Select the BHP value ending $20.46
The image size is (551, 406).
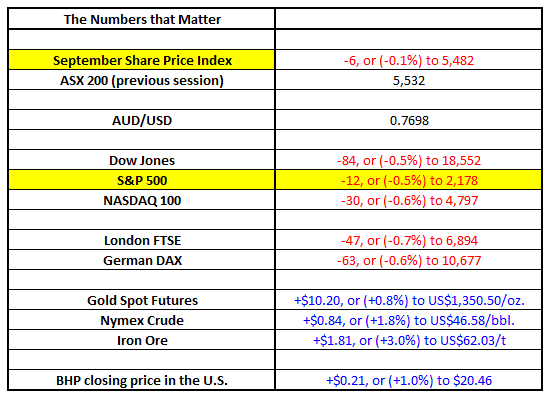tap(409, 380)
